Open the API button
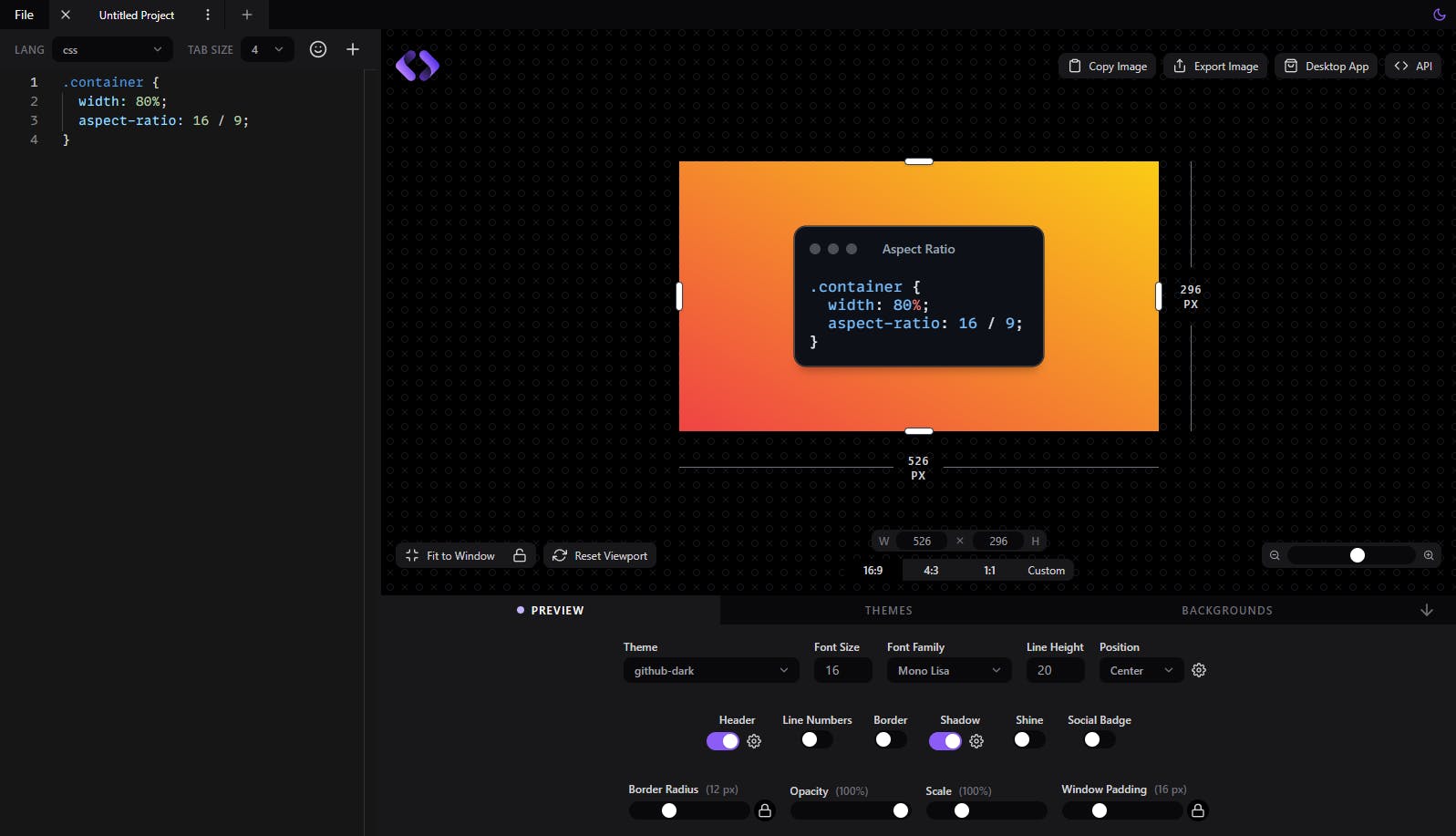Viewport: 1456px width, 836px height. pyautogui.click(x=1413, y=66)
